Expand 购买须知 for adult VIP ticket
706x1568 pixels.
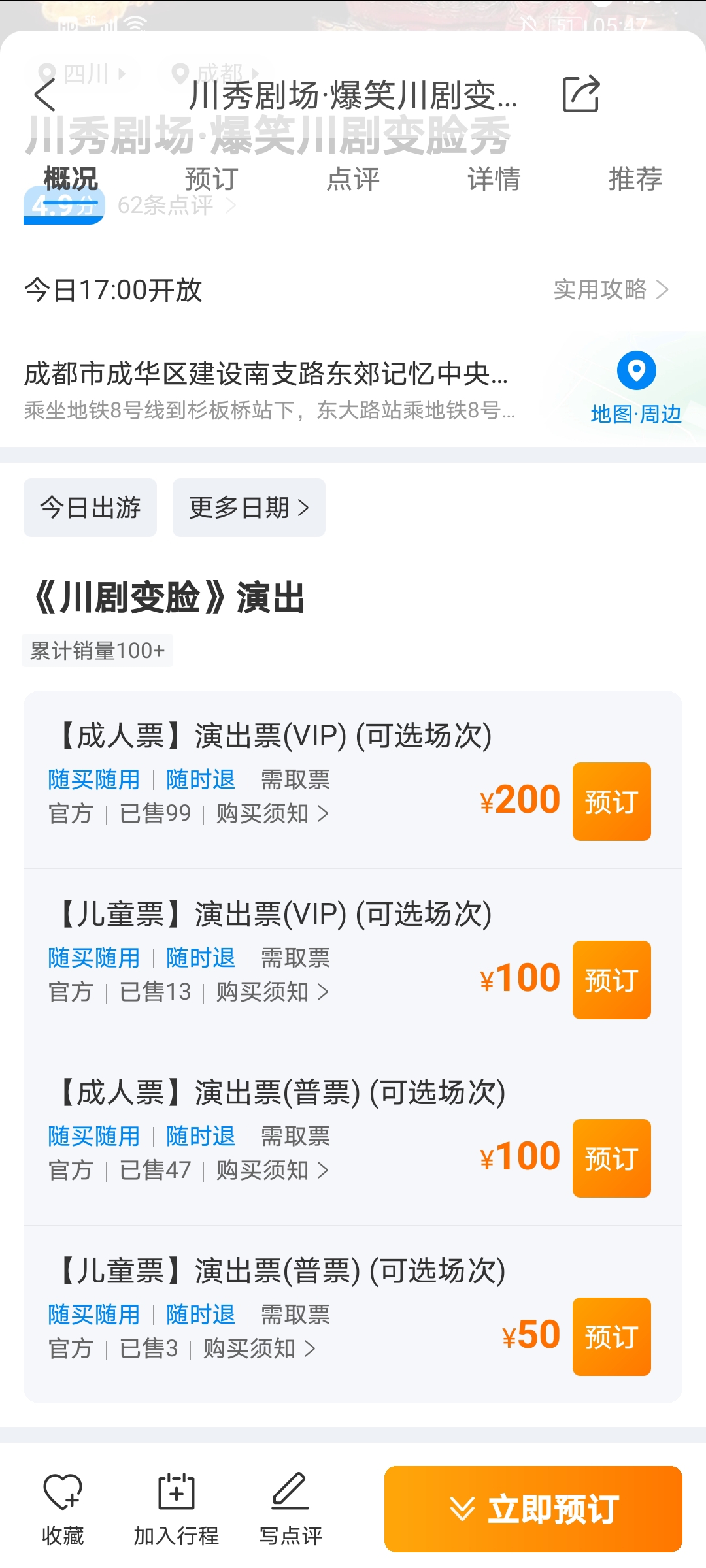[272, 814]
